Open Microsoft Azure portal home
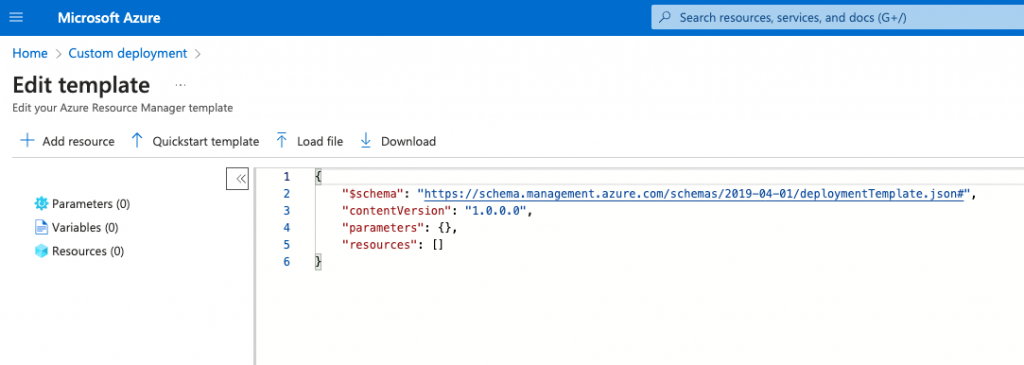Image resolution: width=1024 pixels, height=365 pixels. click(109, 18)
